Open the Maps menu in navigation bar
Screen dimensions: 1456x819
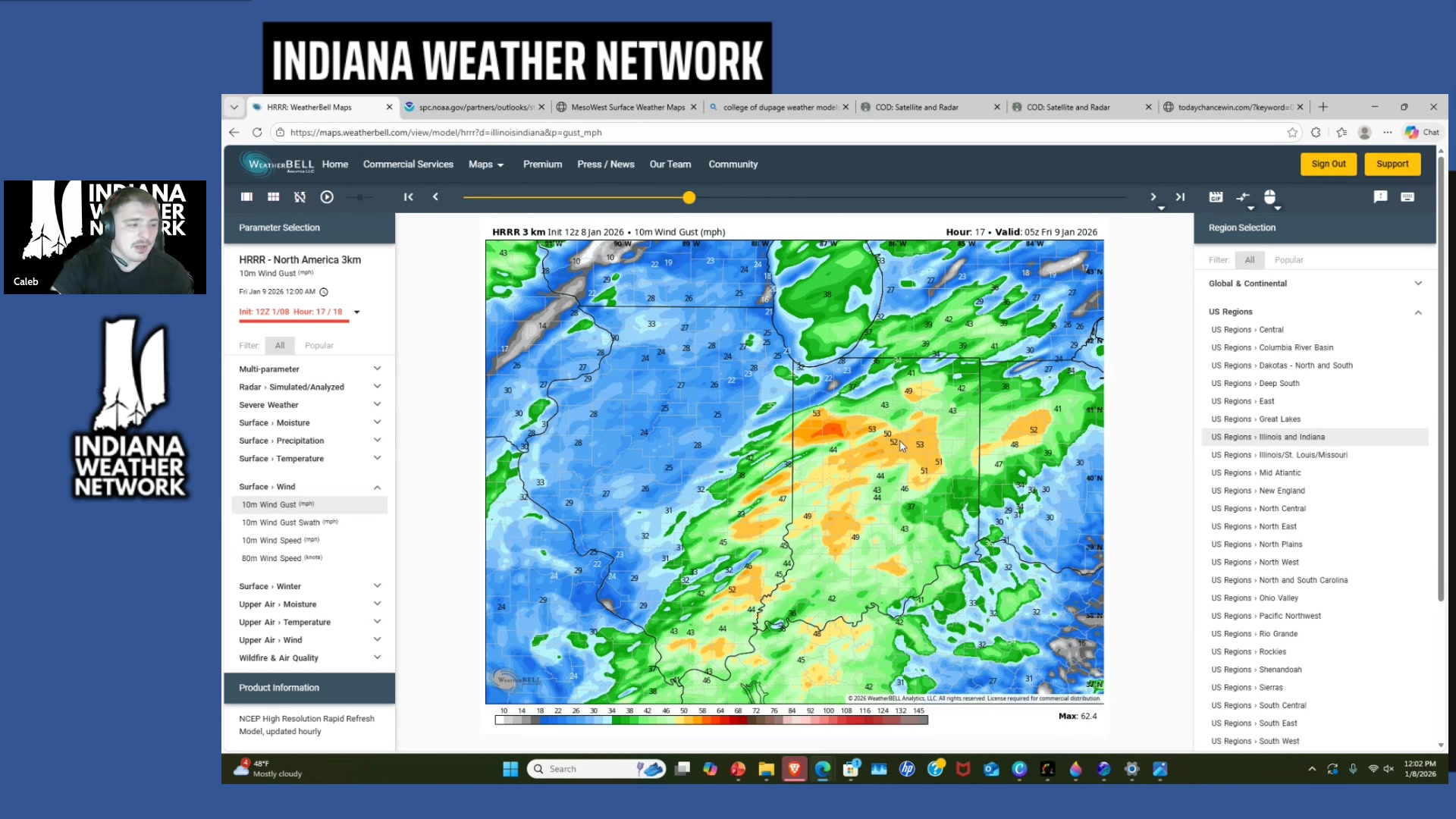pos(486,165)
